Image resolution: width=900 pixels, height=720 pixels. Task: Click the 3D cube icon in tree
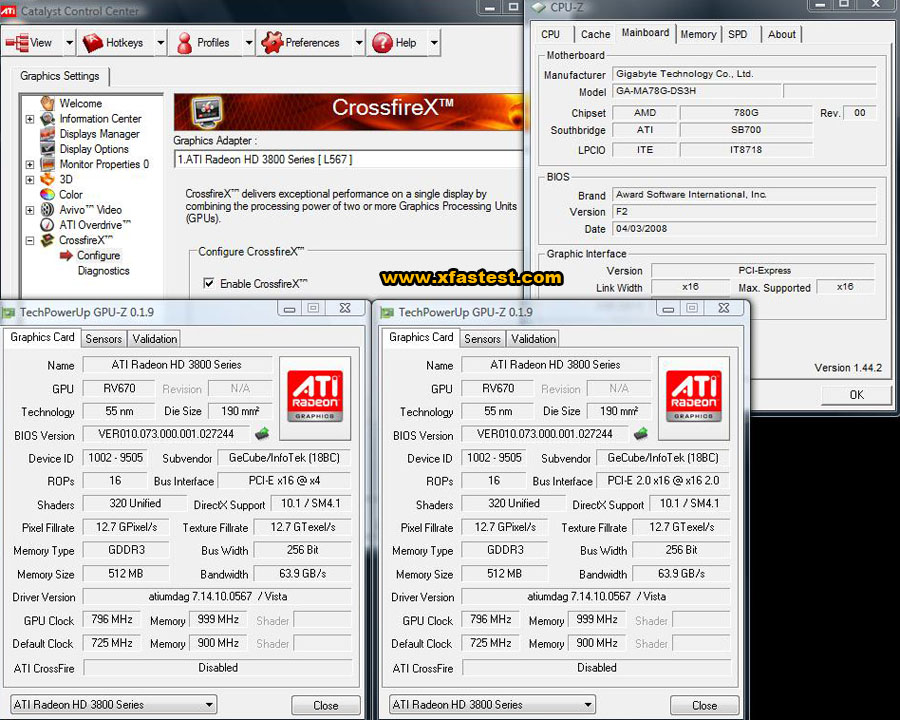[48, 179]
